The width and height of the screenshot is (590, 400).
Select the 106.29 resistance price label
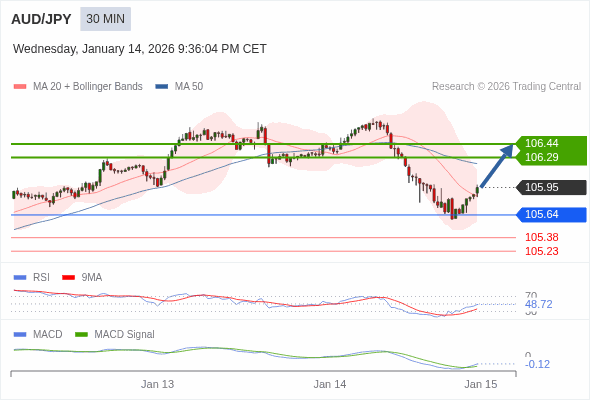pos(541,157)
